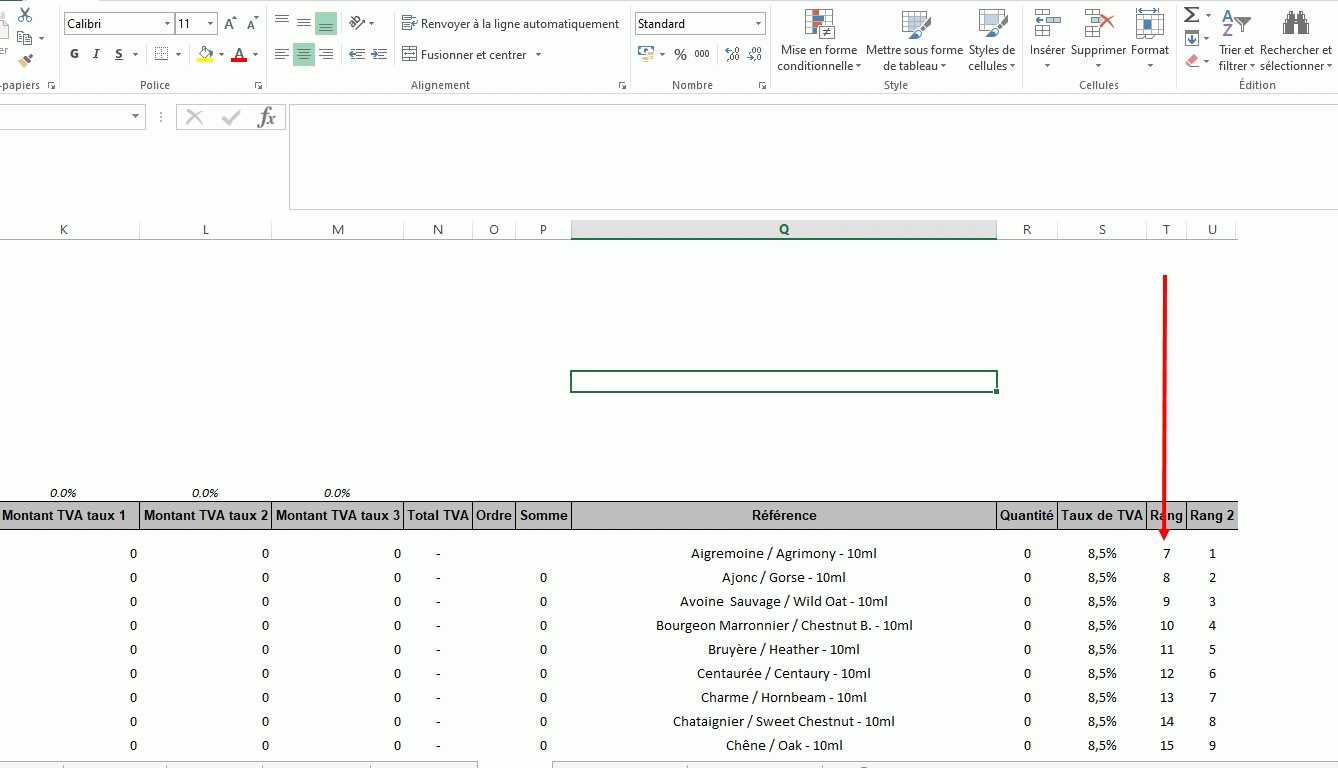Apply the yellow fill color bucket
The image size is (1338, 768).
tap(205, 55)
